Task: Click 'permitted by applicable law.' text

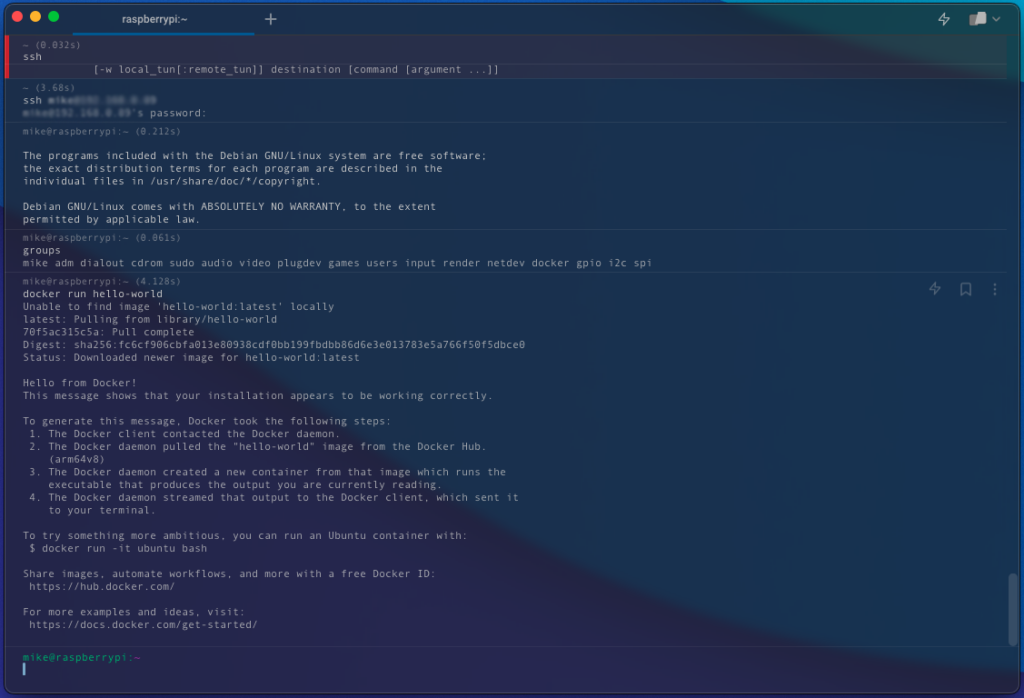Action: tap(111, 219)
